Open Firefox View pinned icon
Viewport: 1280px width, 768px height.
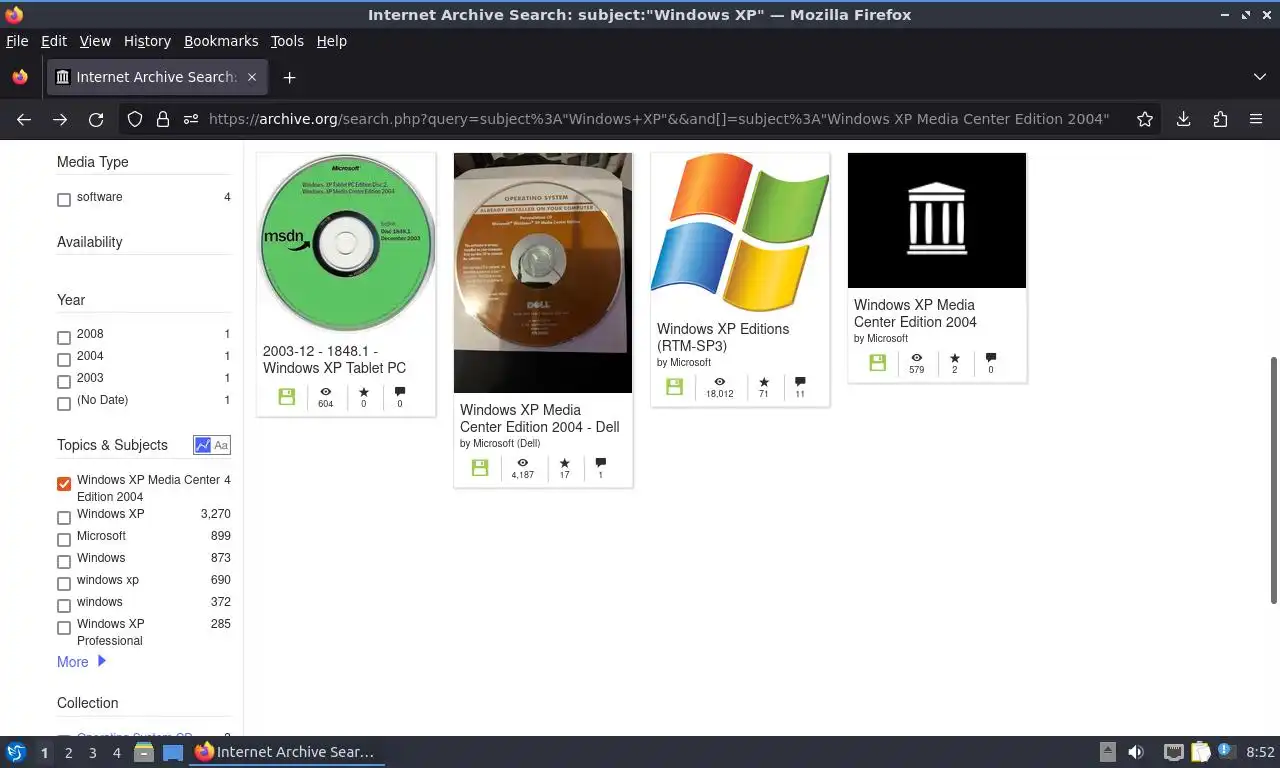tap(20, 77)
